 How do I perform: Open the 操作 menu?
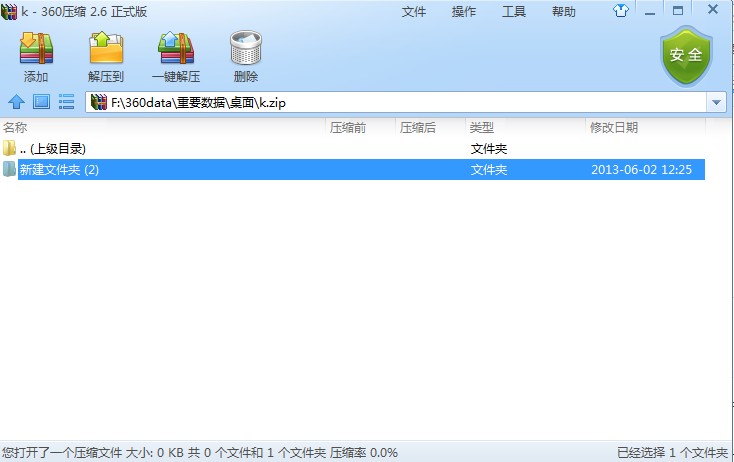pyautogui.click(x=463, y=12)
